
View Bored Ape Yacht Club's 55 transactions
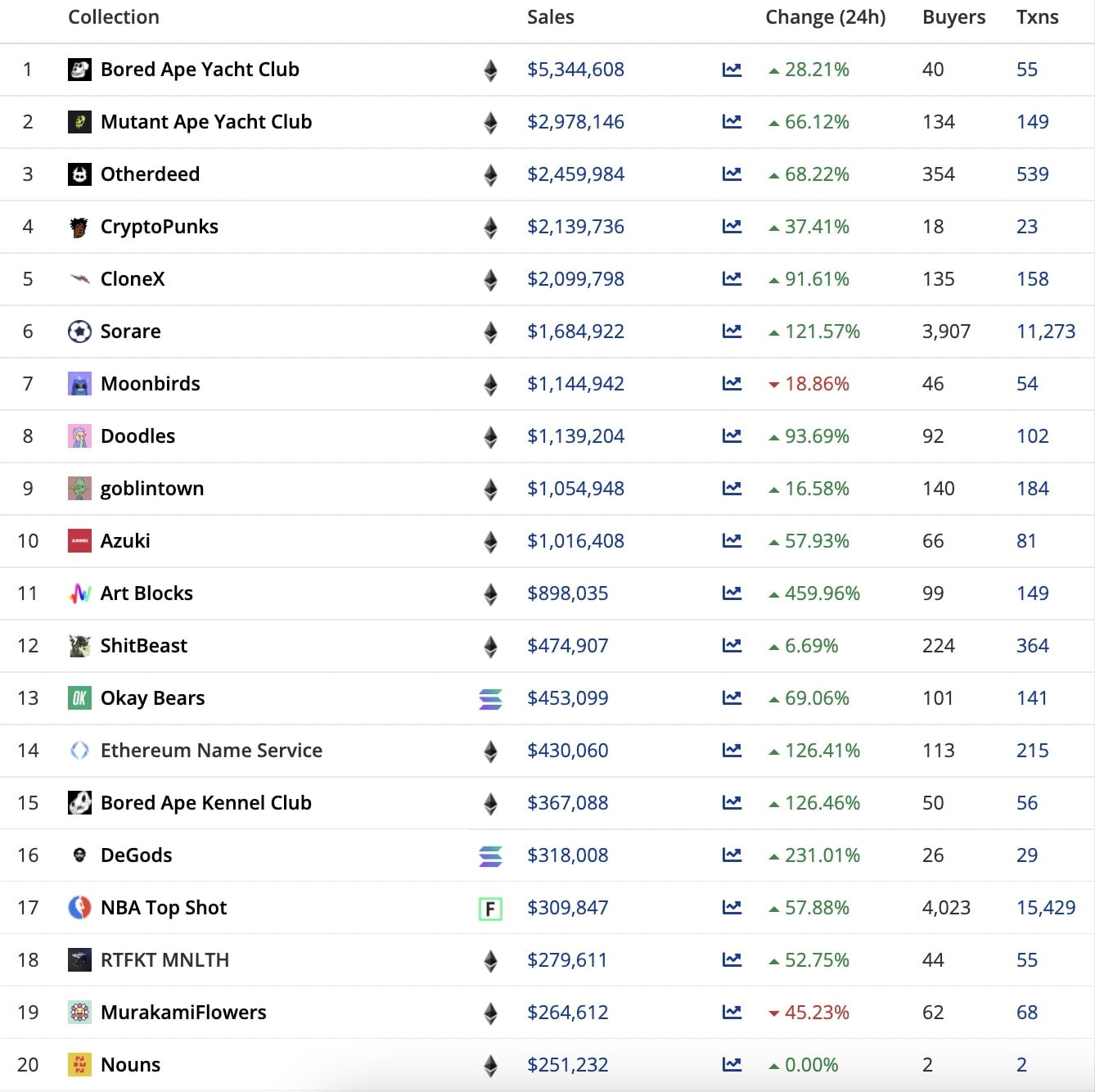[1026, 70]
